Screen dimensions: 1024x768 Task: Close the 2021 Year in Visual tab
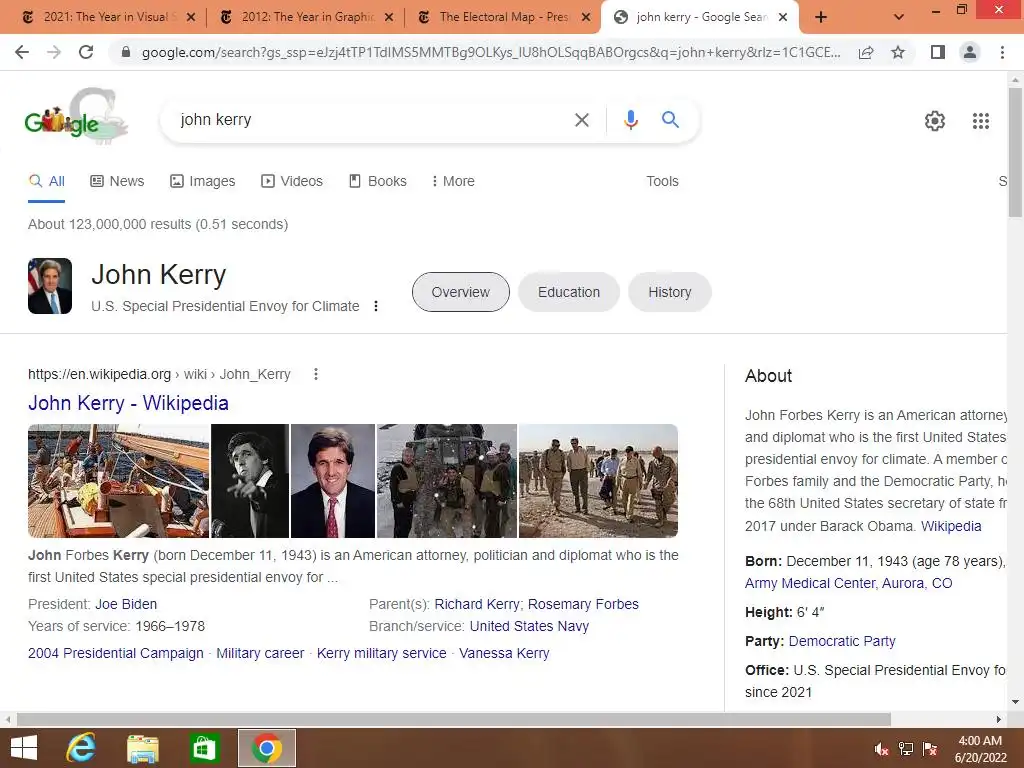(191, 18)
